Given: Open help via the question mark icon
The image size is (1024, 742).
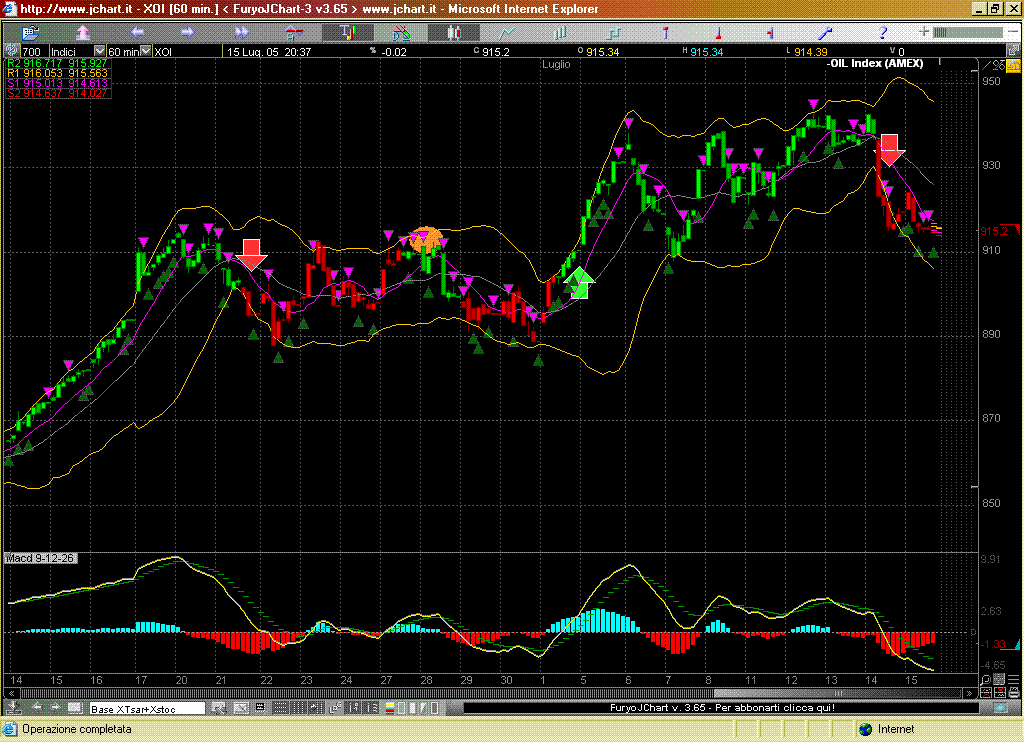Looking at the screenshot, I should pyautogui.click(x=883, y=33).
